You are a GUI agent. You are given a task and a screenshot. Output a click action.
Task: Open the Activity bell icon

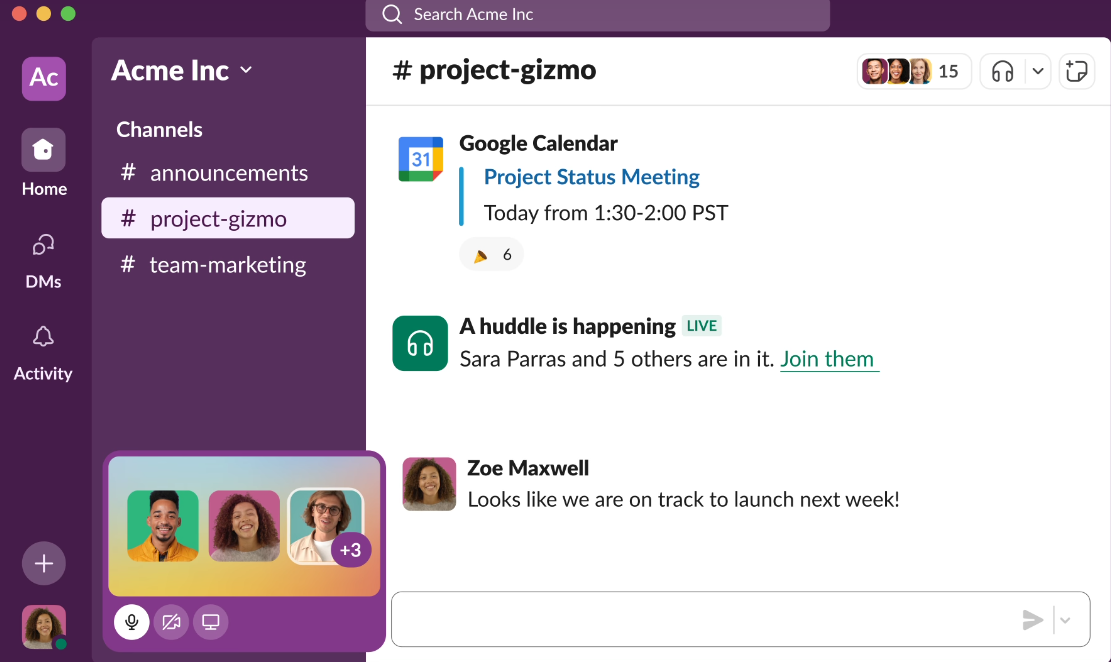click(x=43, y=336)
